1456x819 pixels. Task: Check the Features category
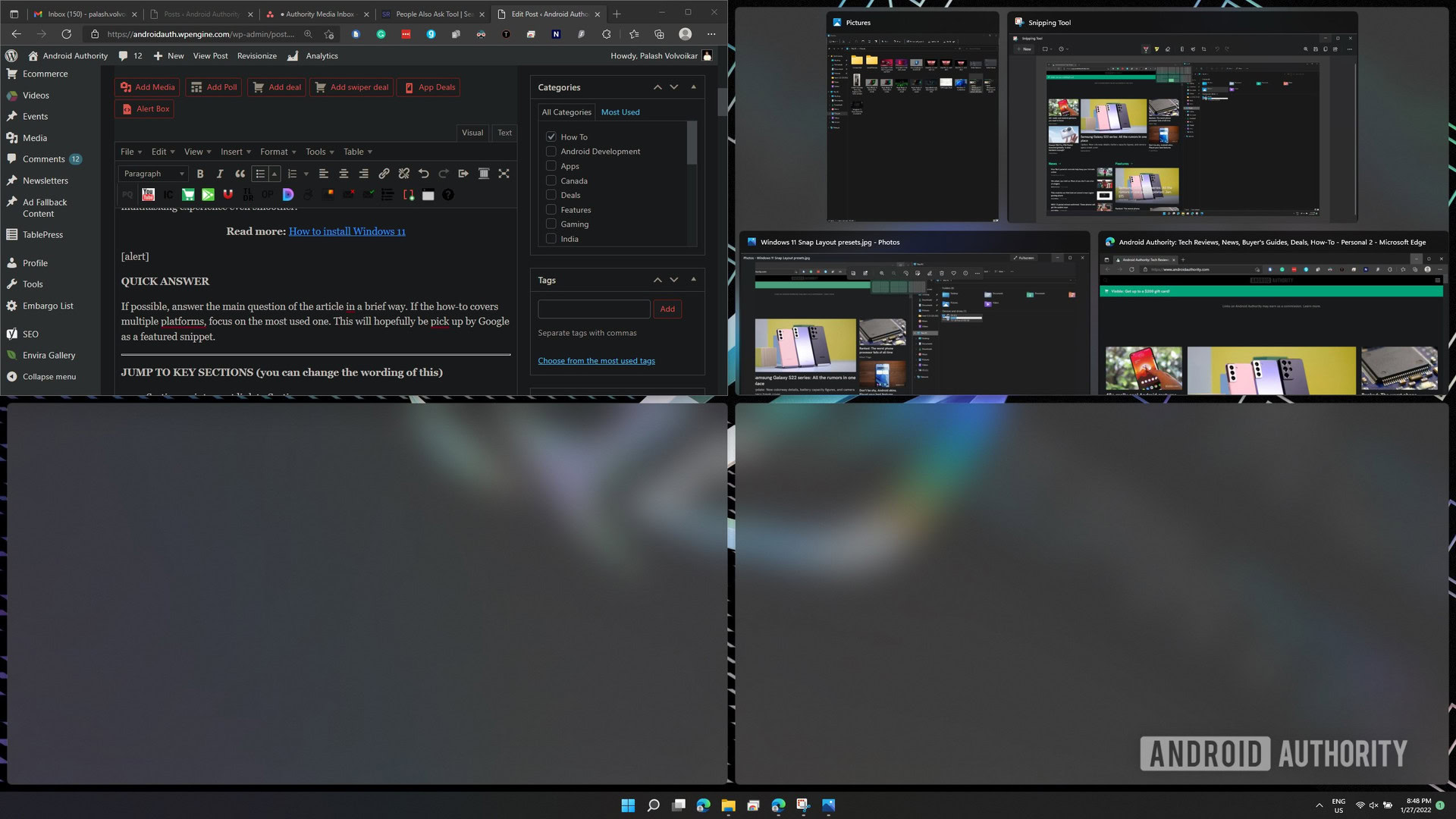click(x=551, y=209)
